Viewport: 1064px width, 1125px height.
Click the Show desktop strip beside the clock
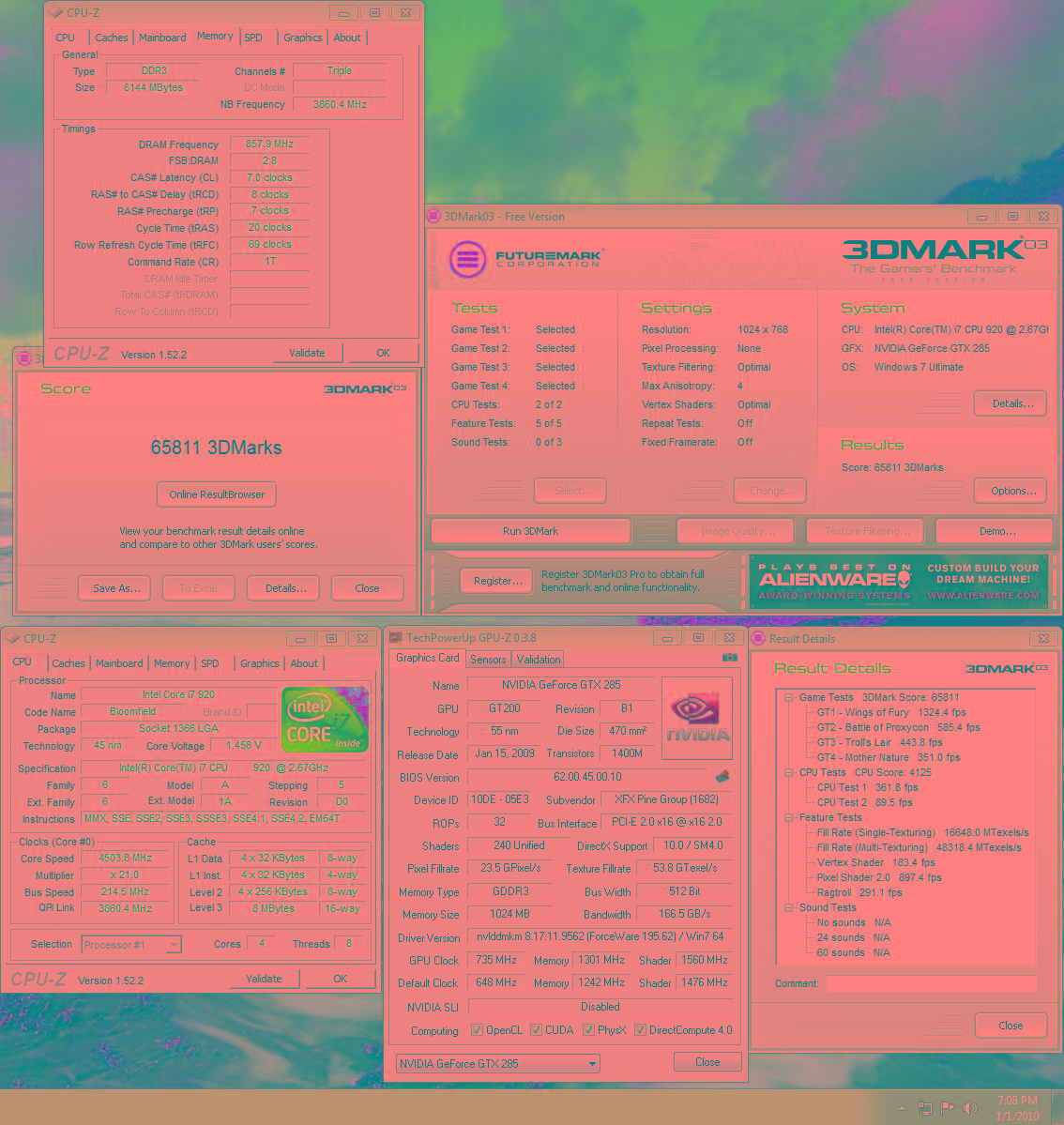coord(1057,1107)
